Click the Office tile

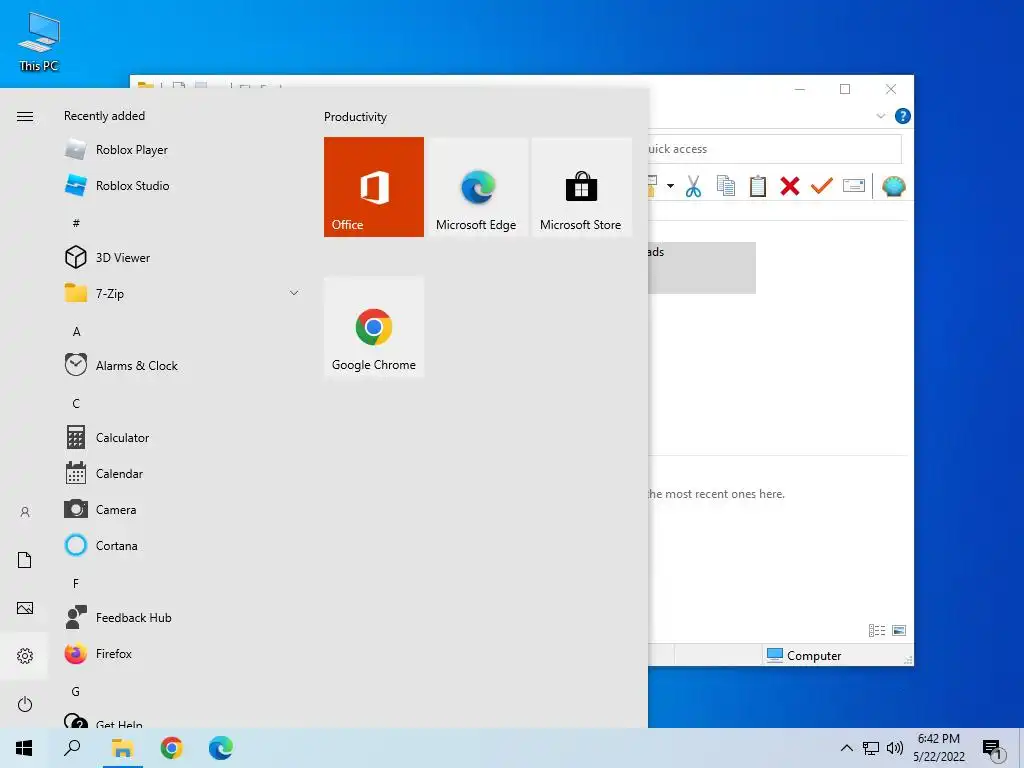[374, 187]
